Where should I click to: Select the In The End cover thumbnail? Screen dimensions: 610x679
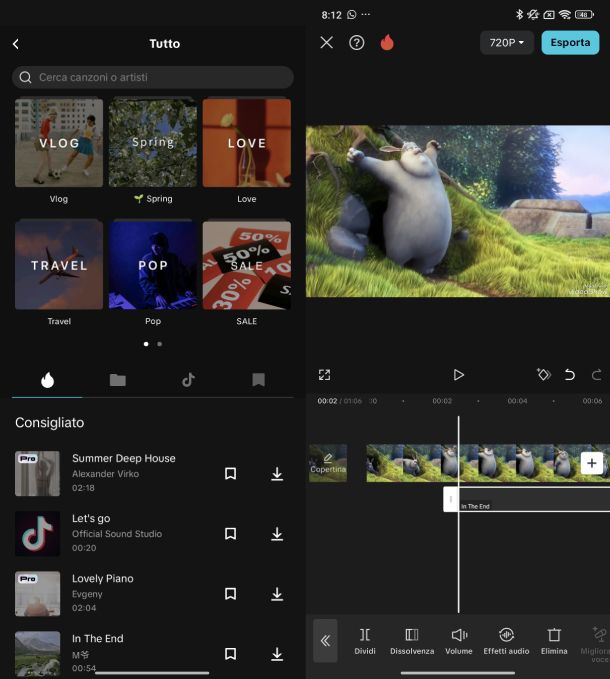click(x=38, y=653)
